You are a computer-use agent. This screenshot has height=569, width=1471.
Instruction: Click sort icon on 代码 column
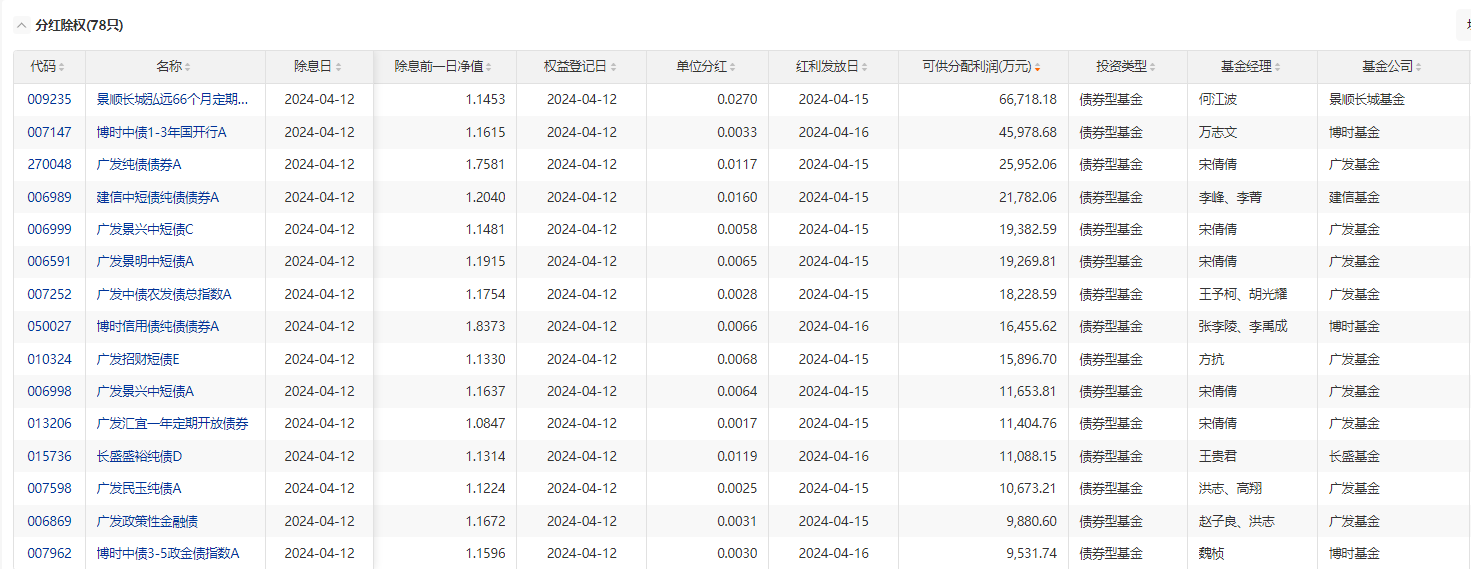(62, 67)
